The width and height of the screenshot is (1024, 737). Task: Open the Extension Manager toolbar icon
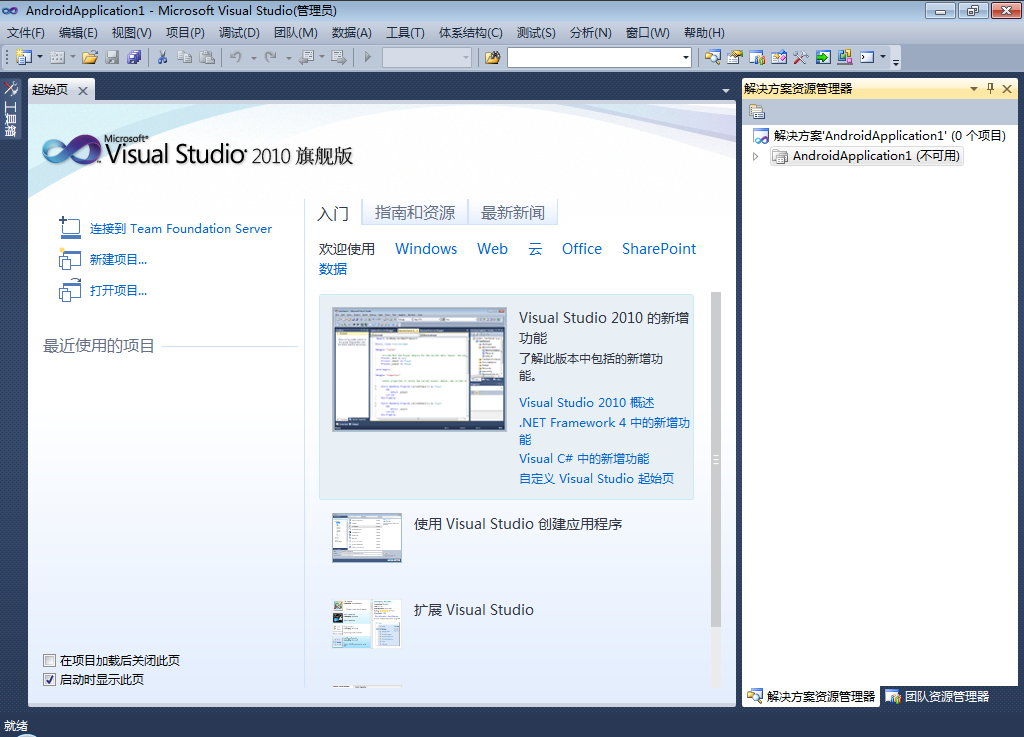(845, 57)
